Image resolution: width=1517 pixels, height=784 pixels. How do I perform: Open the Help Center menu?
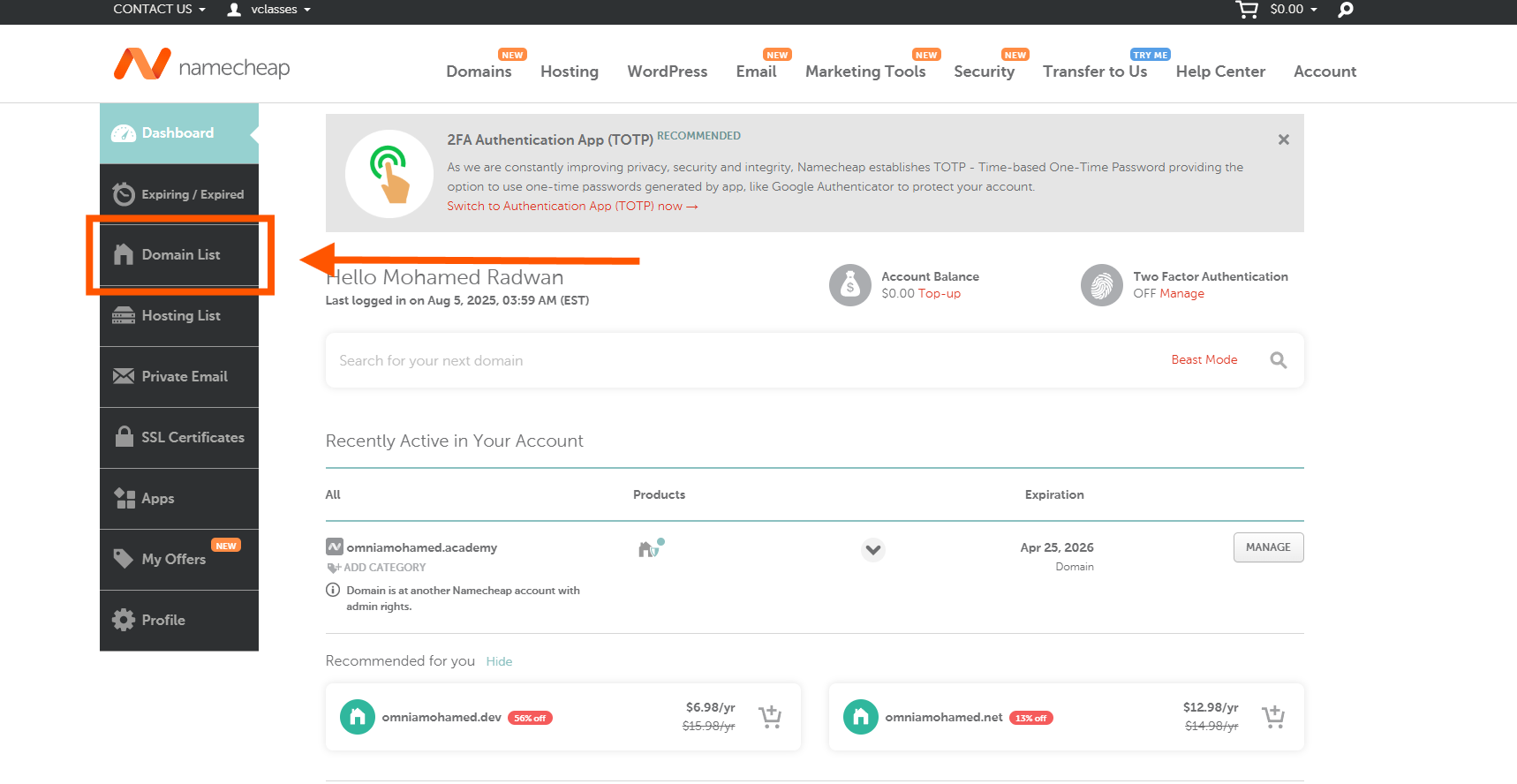click(x=1220, y=72)
